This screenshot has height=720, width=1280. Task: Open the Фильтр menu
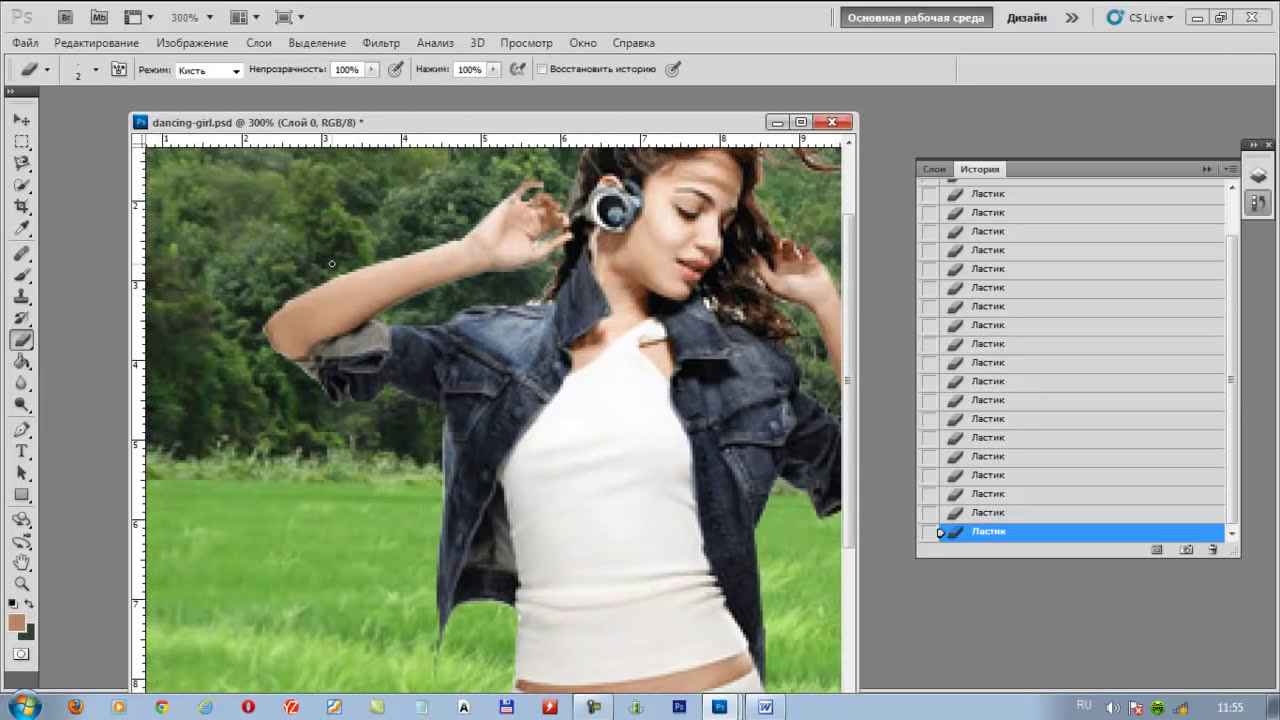point(381,43)
